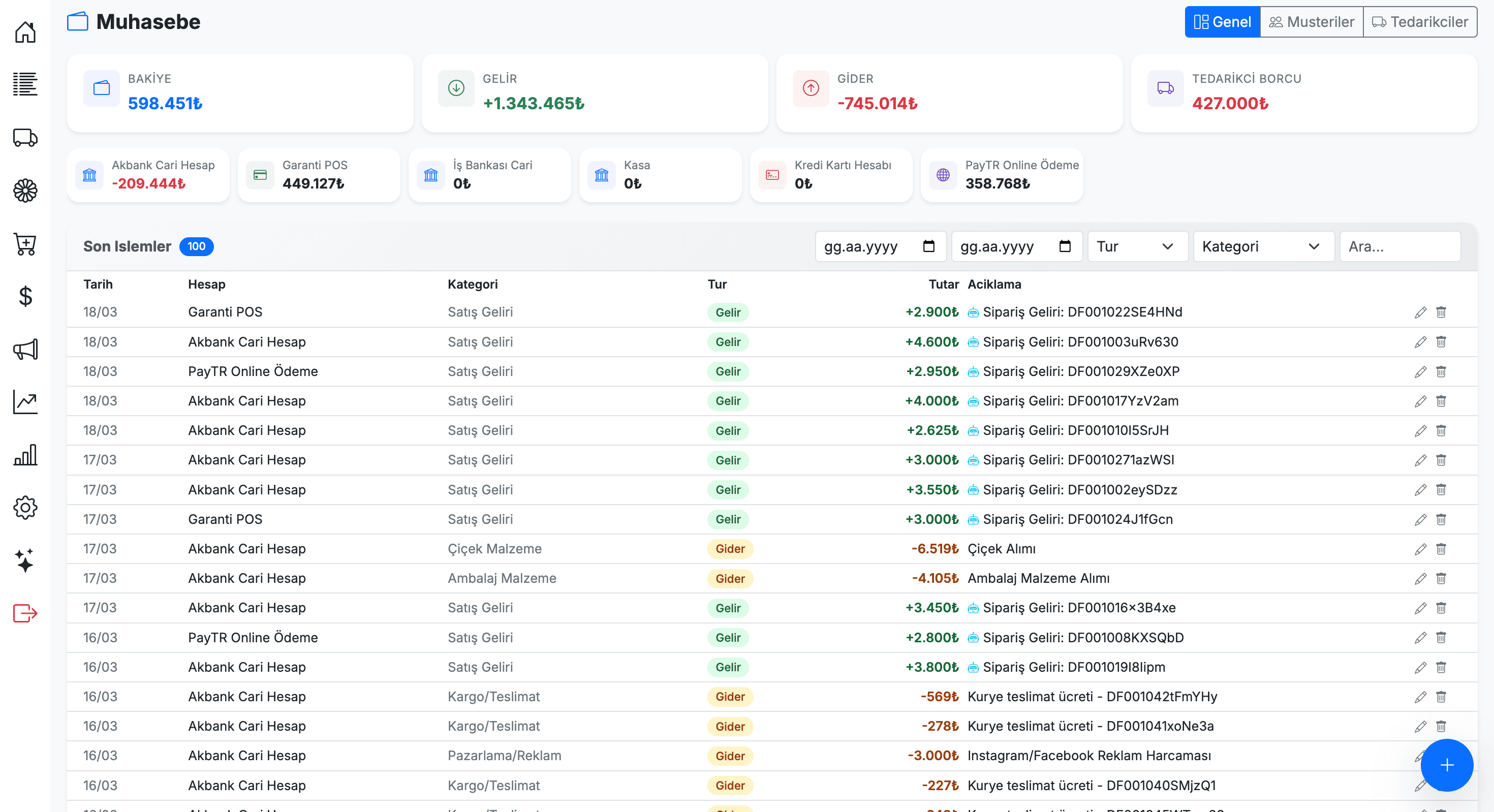Image resolution: width=1494 pixels, height=812 pixels.
Task: Click the Ara search input field
Action: pos(1399,246)
